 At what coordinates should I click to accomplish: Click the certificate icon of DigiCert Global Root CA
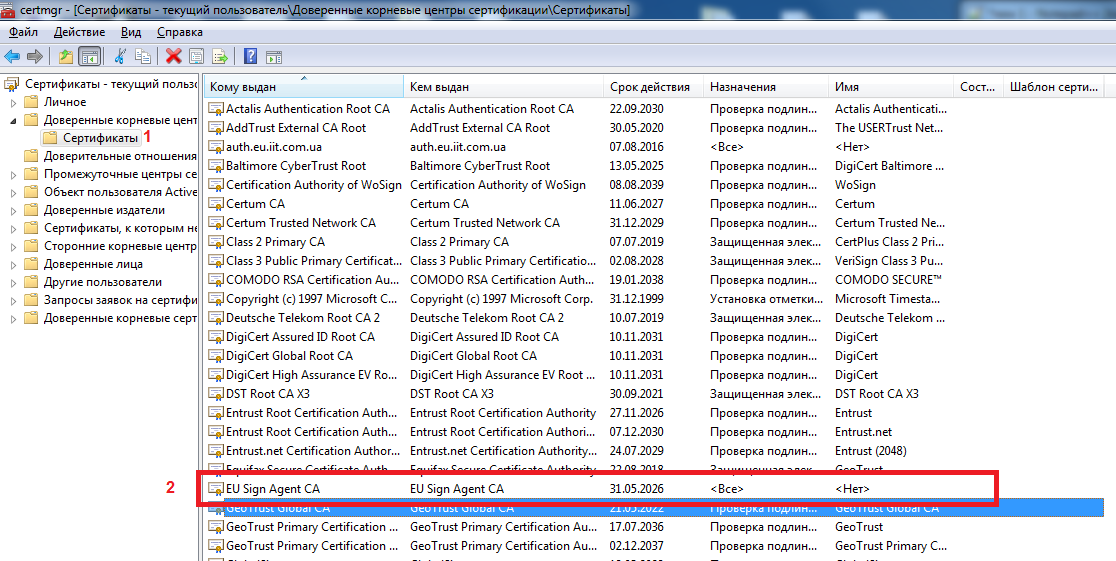[x=216, y=356]
